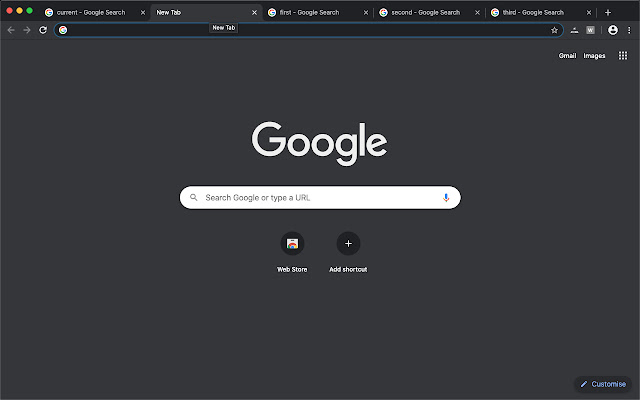This screenshot has height=400, width=640.
Task: Click the green macOS fullscreen button
Action: (29, 11)
